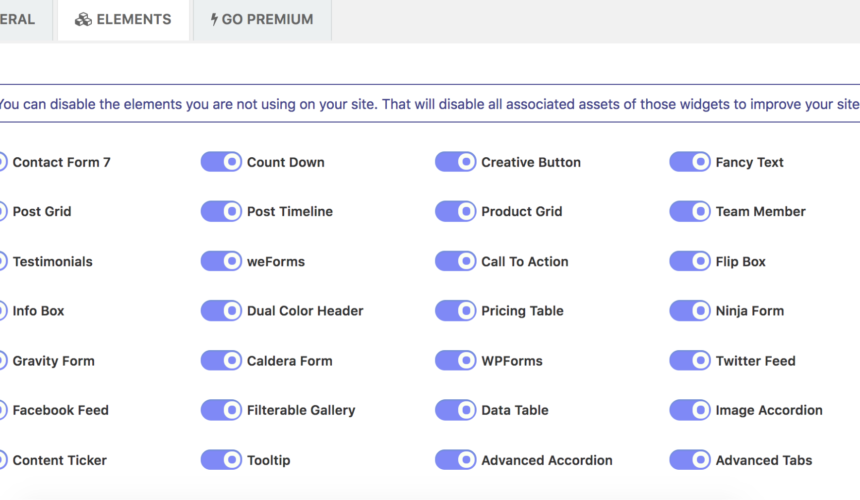Image resolution: width=860 pixels, height=500 pixels.
Task: Turn off the Call To Action switch
Action: pos(455,261)
